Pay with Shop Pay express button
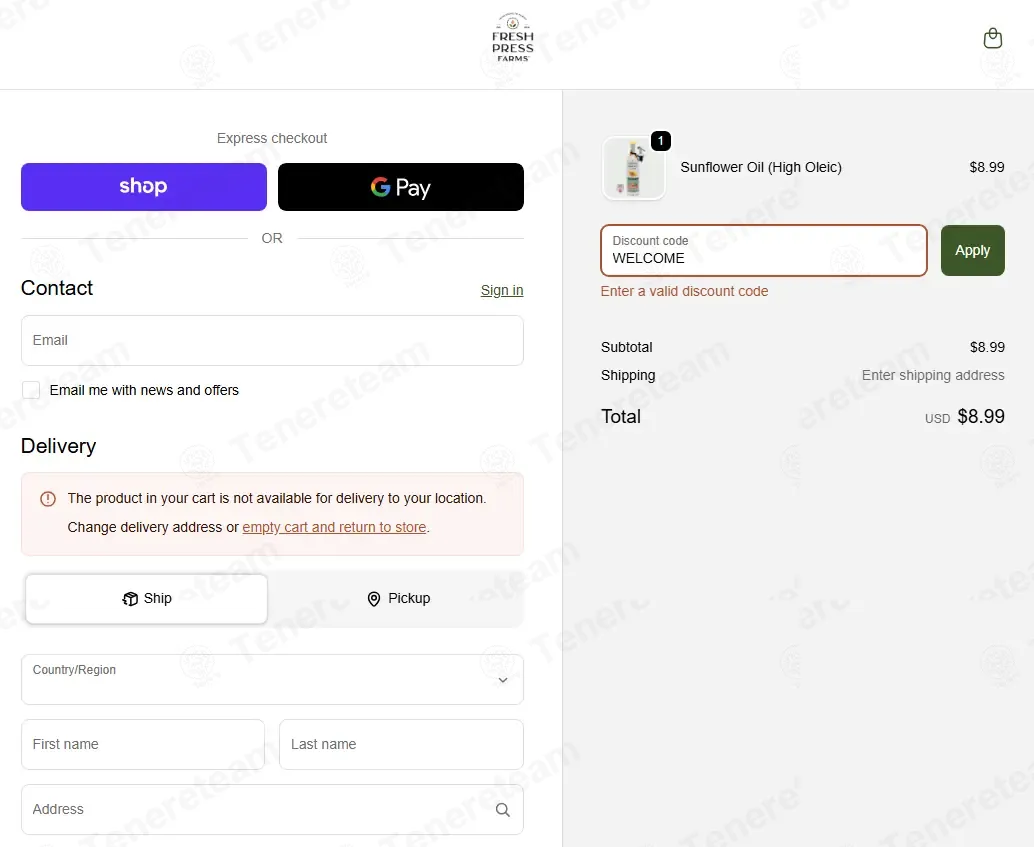This screenshot has width=1034, height=847. 144,187
